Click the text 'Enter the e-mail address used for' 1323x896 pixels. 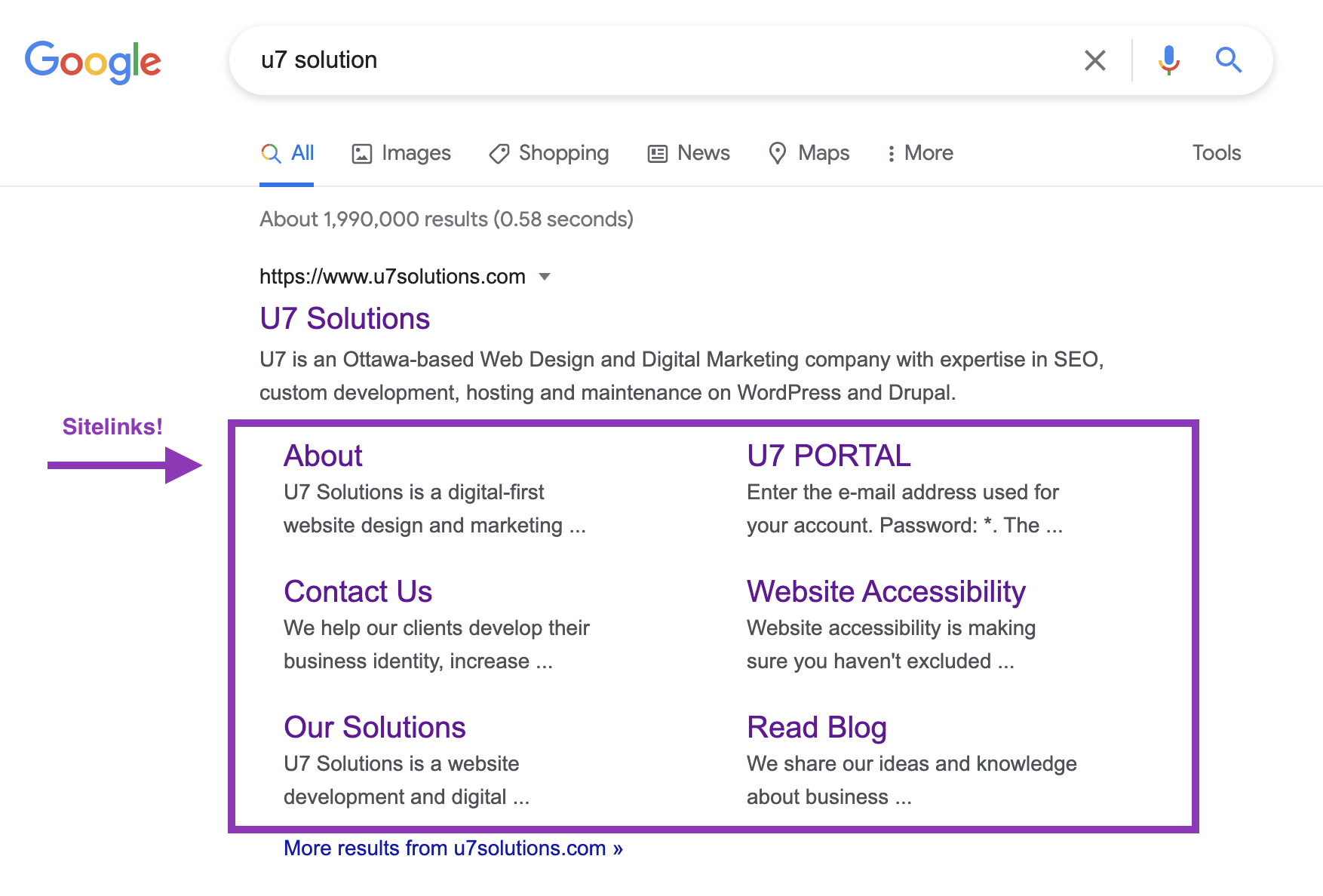pos(903,492)
